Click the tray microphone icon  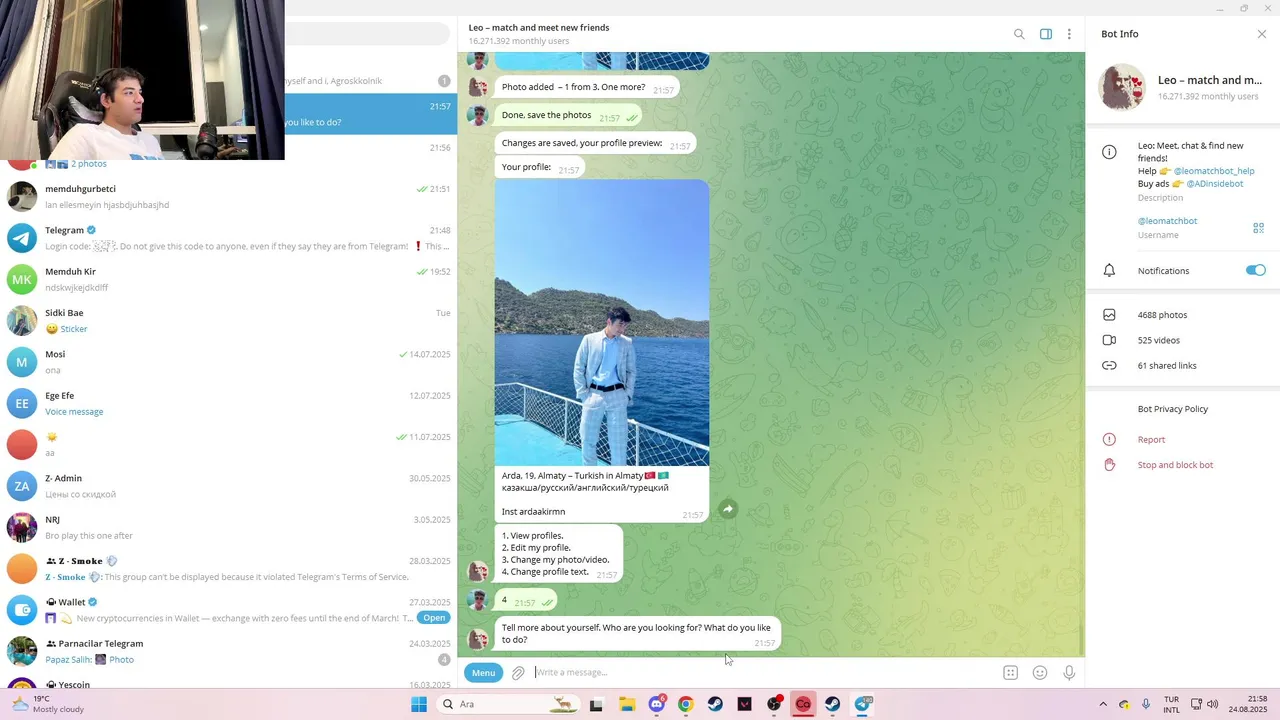click(1146, 704)
